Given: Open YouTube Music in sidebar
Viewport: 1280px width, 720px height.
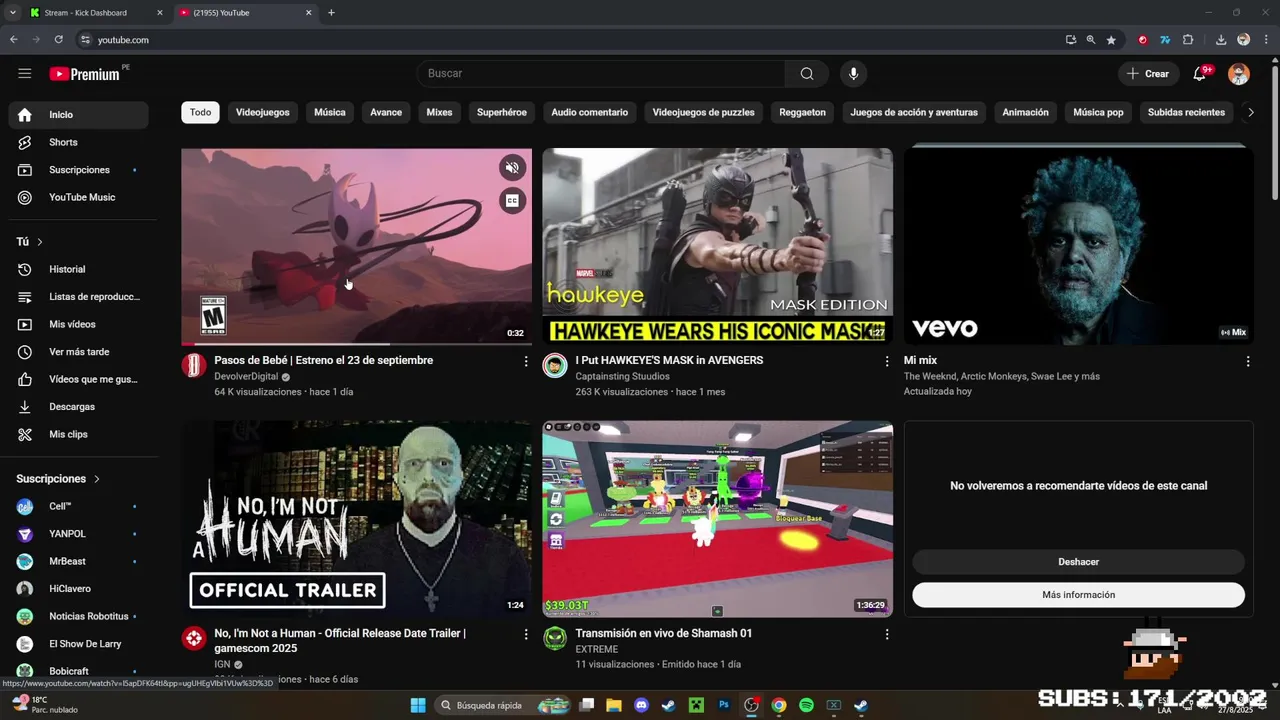Looking at the screenshot, I should [x=78, y=197].
